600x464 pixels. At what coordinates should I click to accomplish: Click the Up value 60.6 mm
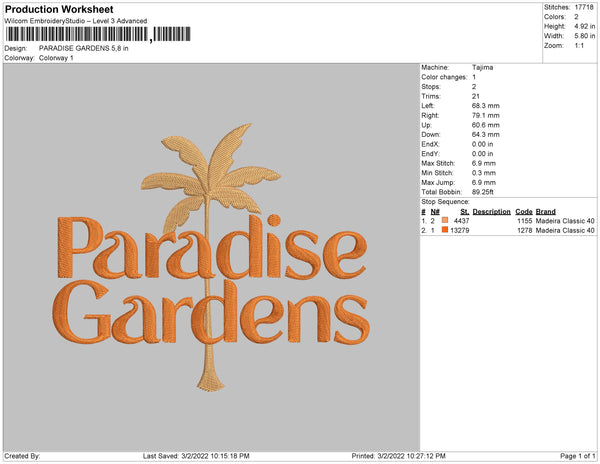tap(486, 125)
